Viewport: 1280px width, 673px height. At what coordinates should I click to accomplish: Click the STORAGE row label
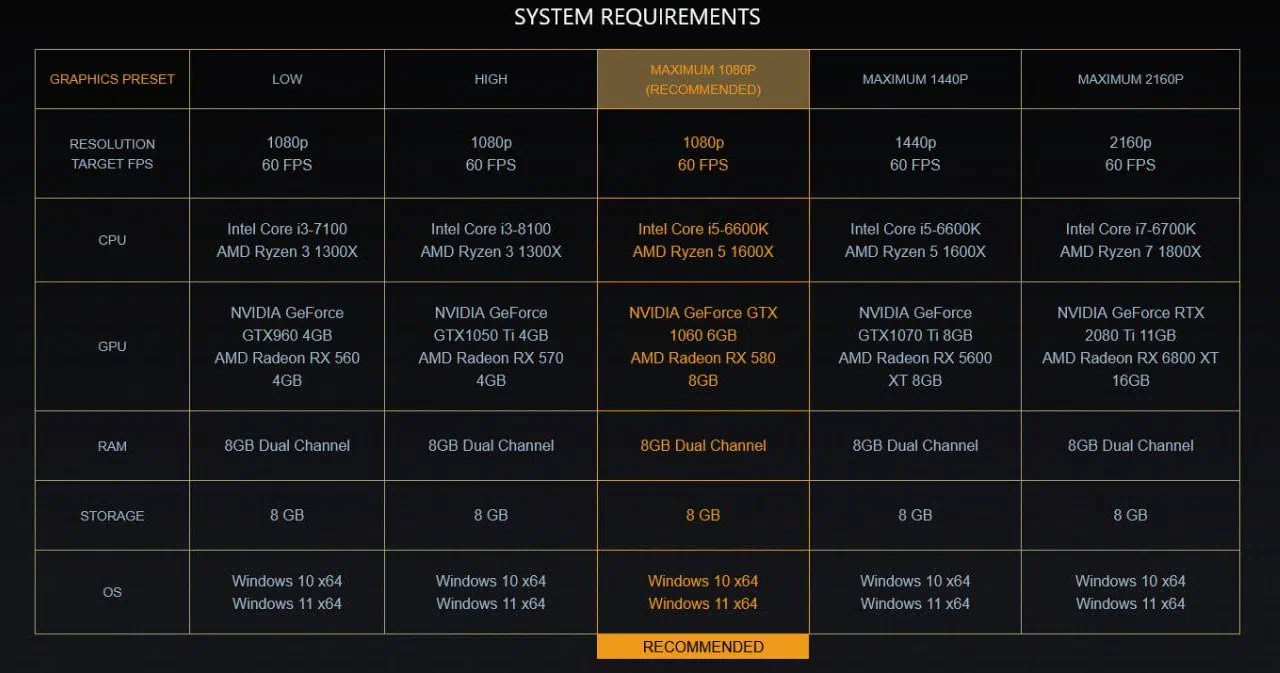pos(112,515)
